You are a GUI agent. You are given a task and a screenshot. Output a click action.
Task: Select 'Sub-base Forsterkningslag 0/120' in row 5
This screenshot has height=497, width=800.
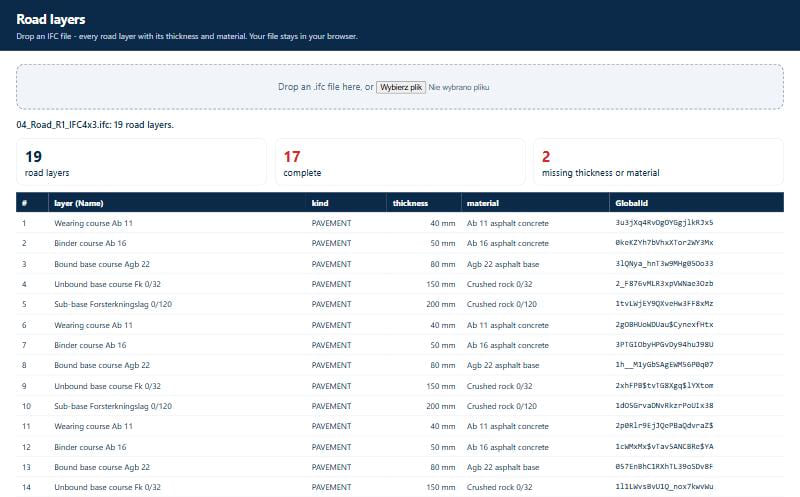[x=113, y=304]
